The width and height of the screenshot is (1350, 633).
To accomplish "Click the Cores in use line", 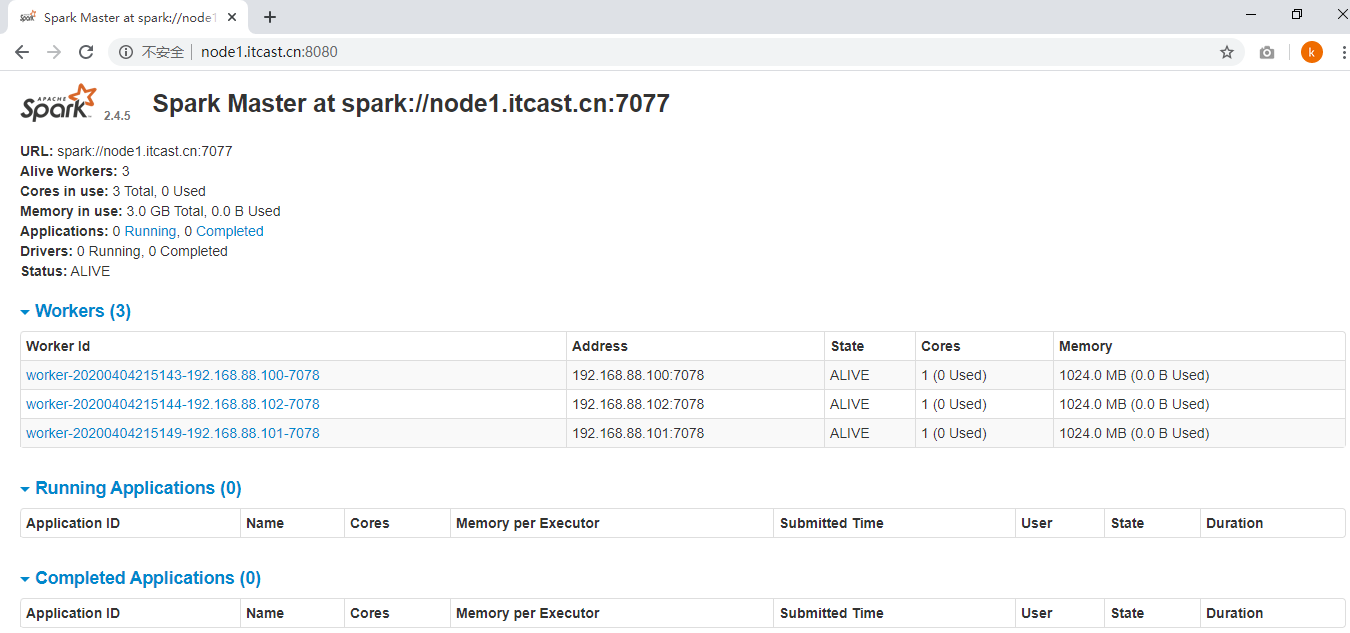I will [x=113, y=191].
